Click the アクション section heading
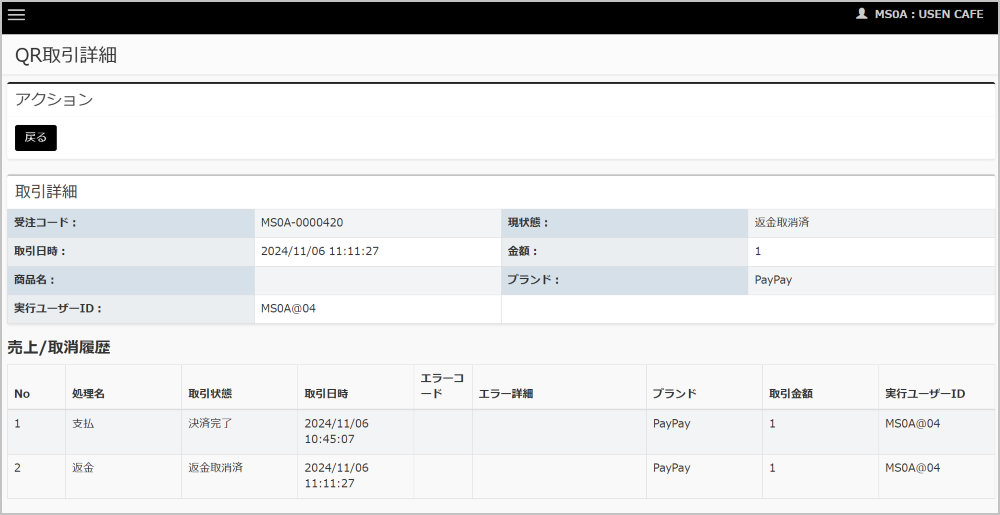Image resolution: width=1000 pixels, height=515 pixels. (54, 100)
